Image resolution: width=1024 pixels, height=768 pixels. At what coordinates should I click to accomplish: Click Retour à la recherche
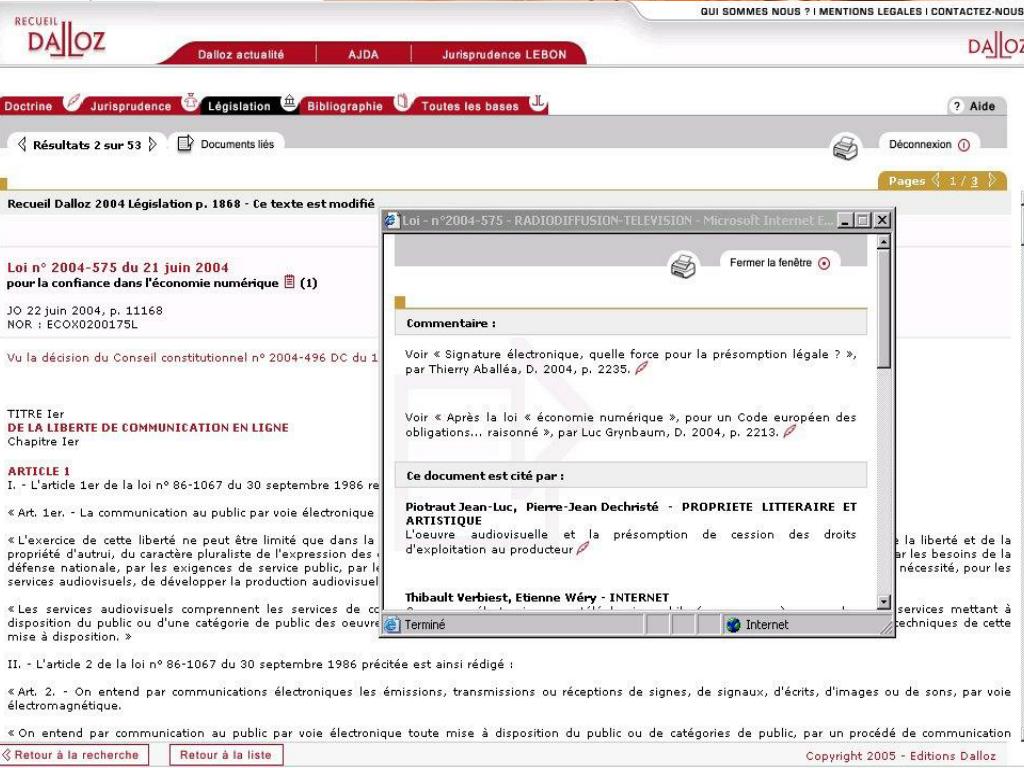(73, 755)
